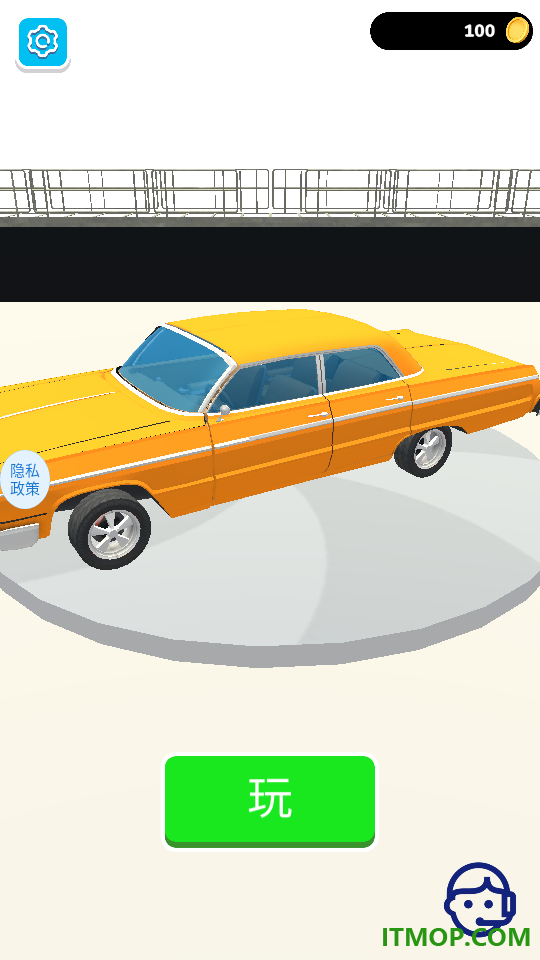This screenshot has width=540, height=960.
Task: Open the 隐私政策 privacy policy bubble
Action: [24, 479]
